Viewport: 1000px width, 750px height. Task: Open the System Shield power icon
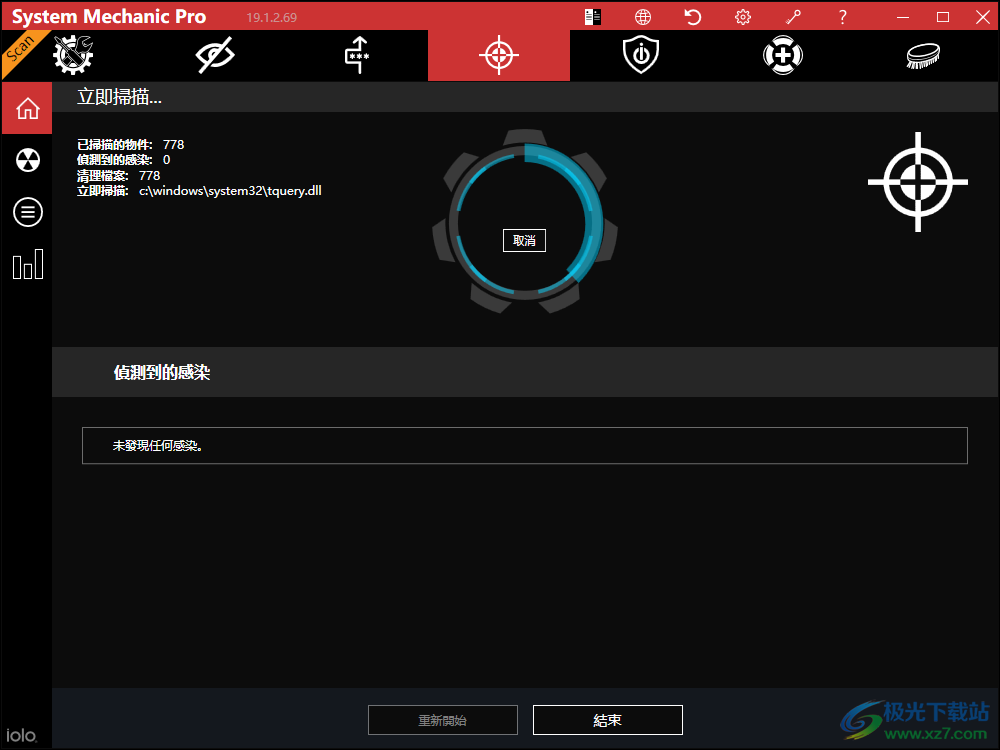[x=641, y=55]
